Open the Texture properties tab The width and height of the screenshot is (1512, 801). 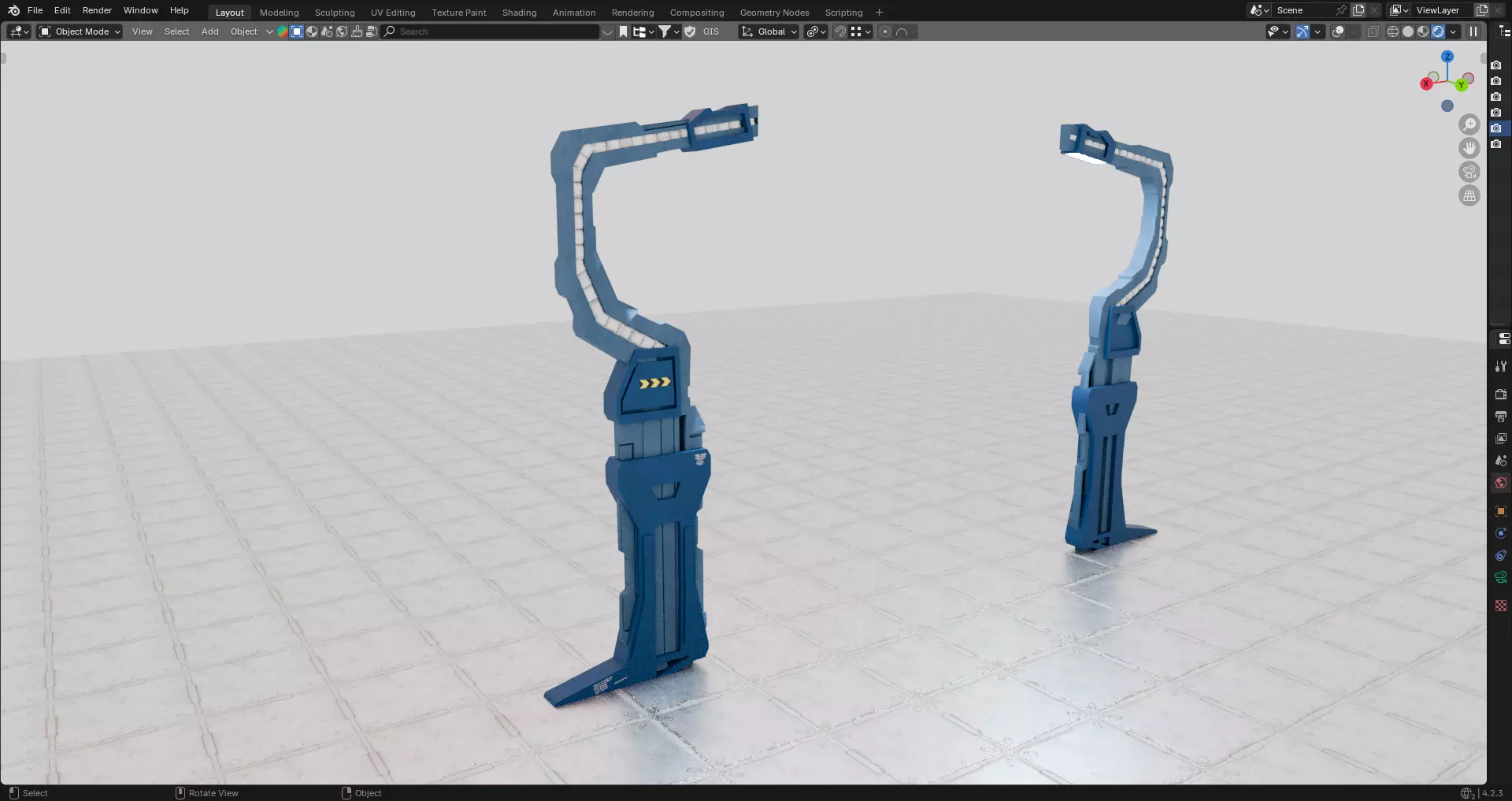(x=1501, y=606)
